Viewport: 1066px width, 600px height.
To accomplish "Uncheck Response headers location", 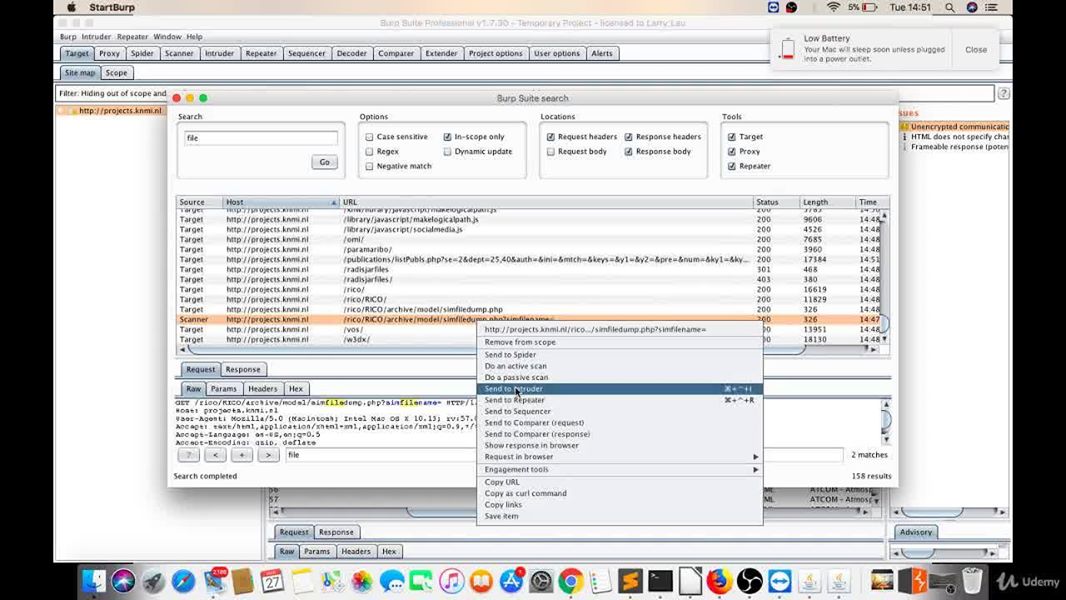I will coord(629,137).
